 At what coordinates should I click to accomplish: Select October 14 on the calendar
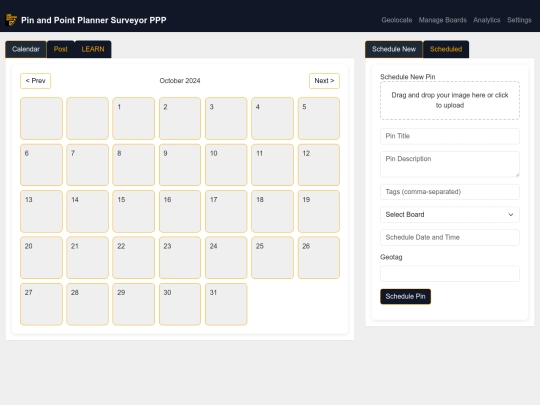point(87,211)
